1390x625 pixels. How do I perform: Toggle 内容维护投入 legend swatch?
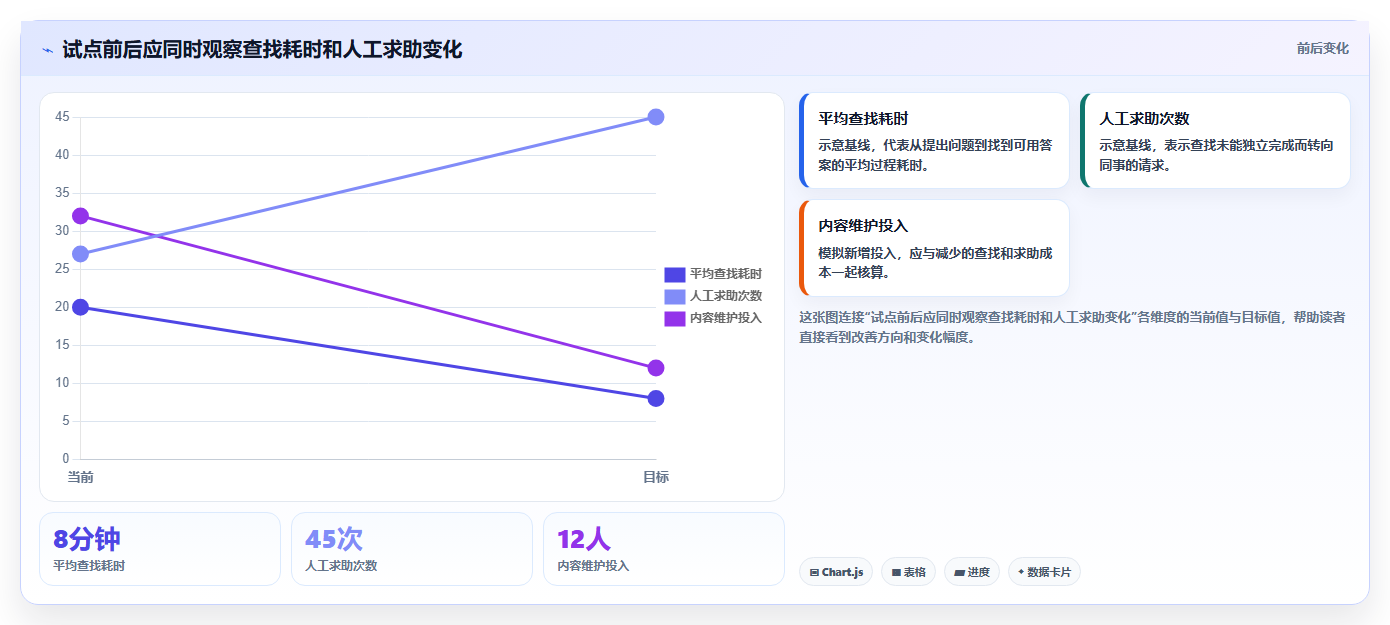(675, 318)
